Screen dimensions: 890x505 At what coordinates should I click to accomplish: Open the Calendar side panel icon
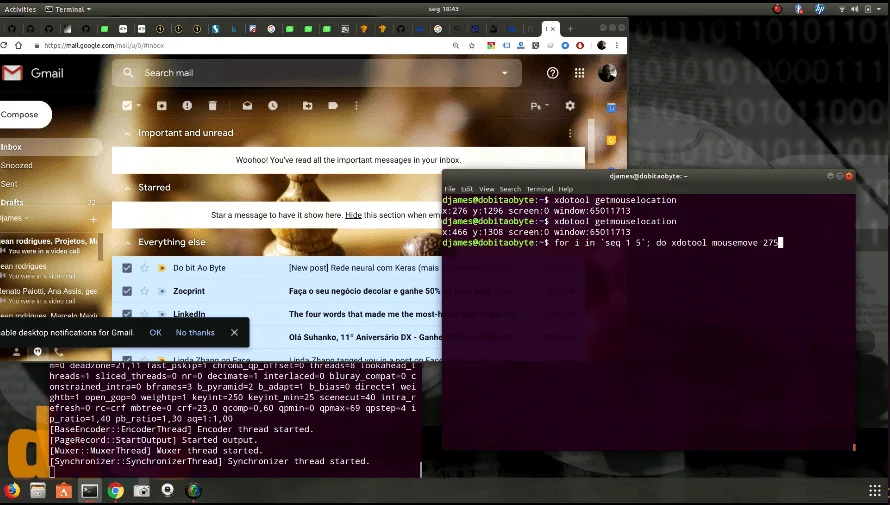pyautogui.click(x=611, y=108)
